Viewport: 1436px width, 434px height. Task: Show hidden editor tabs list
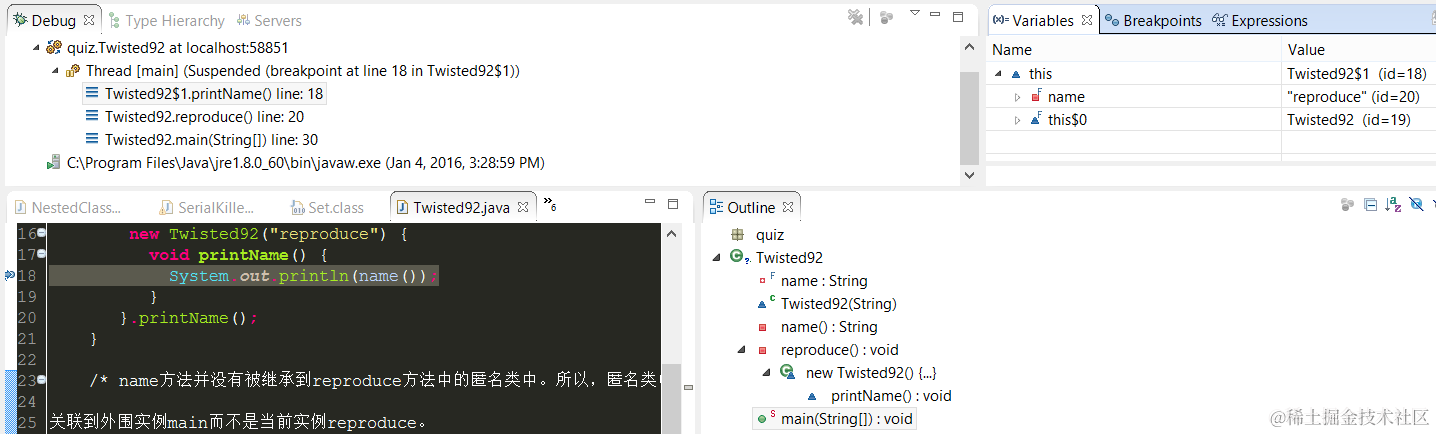tap(549, 205)
